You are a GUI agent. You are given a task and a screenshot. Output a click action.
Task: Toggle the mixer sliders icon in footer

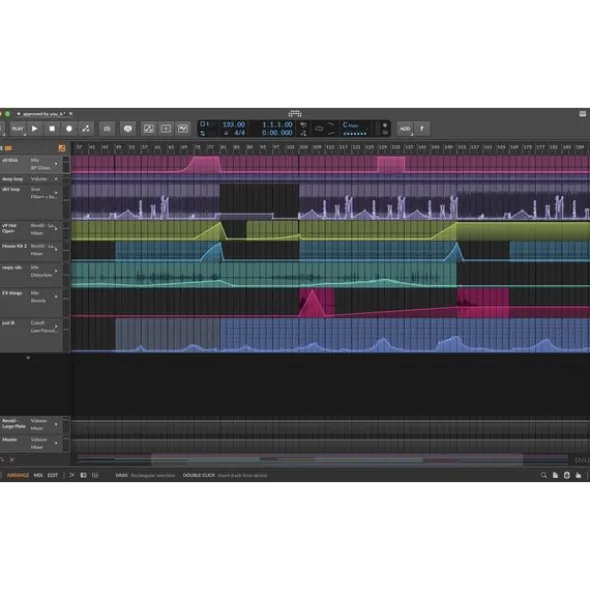point(95,475)
